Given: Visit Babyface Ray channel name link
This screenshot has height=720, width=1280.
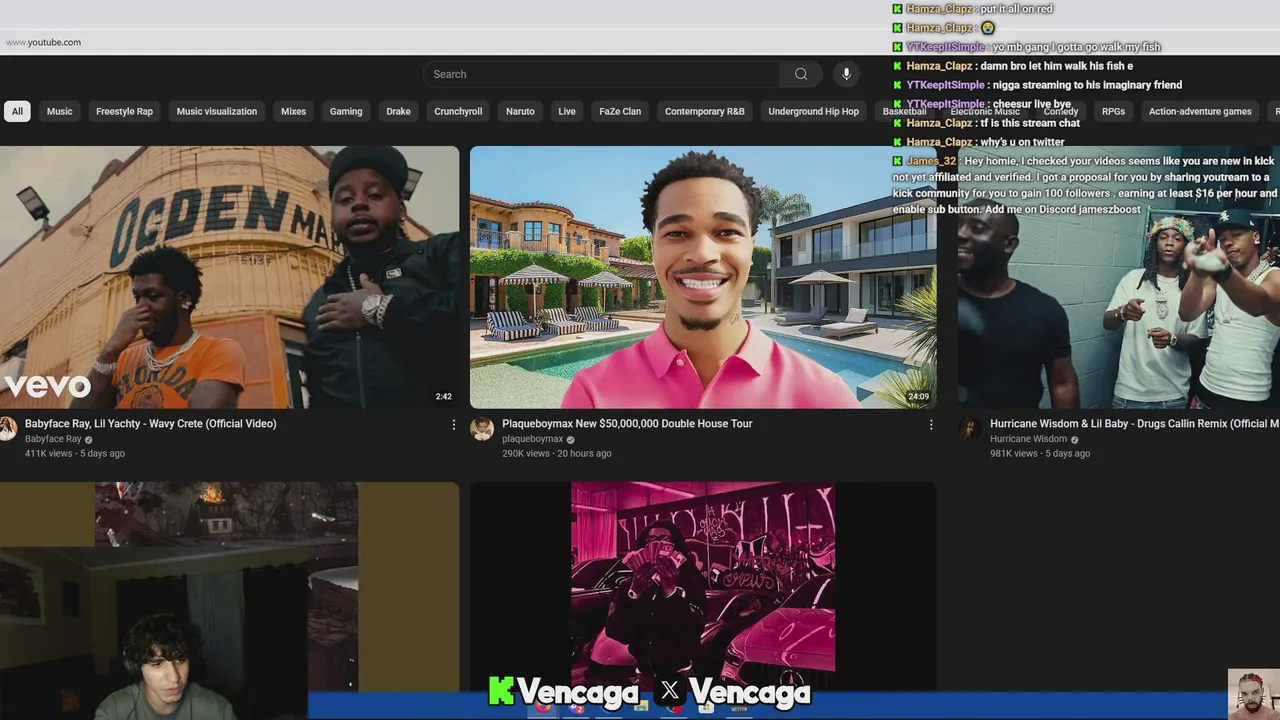Looking at the screenshot, I should (x=53, y=439).
